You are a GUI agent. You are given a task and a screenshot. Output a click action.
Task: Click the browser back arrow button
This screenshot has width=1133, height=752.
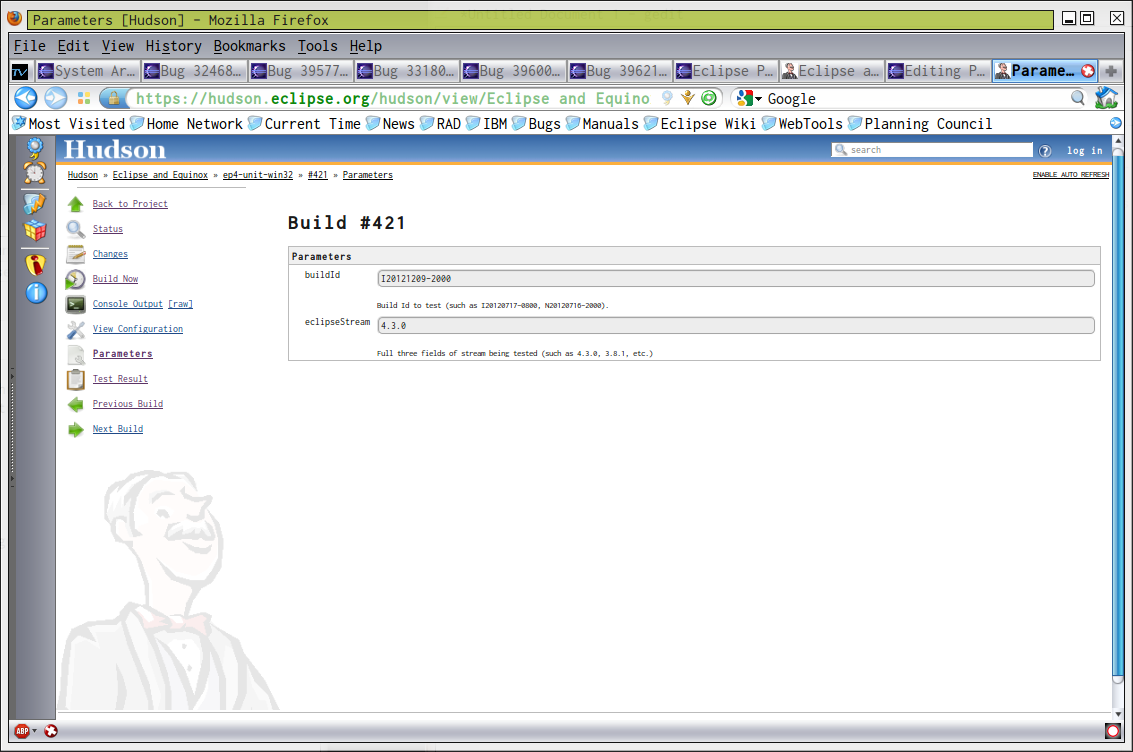25,98
